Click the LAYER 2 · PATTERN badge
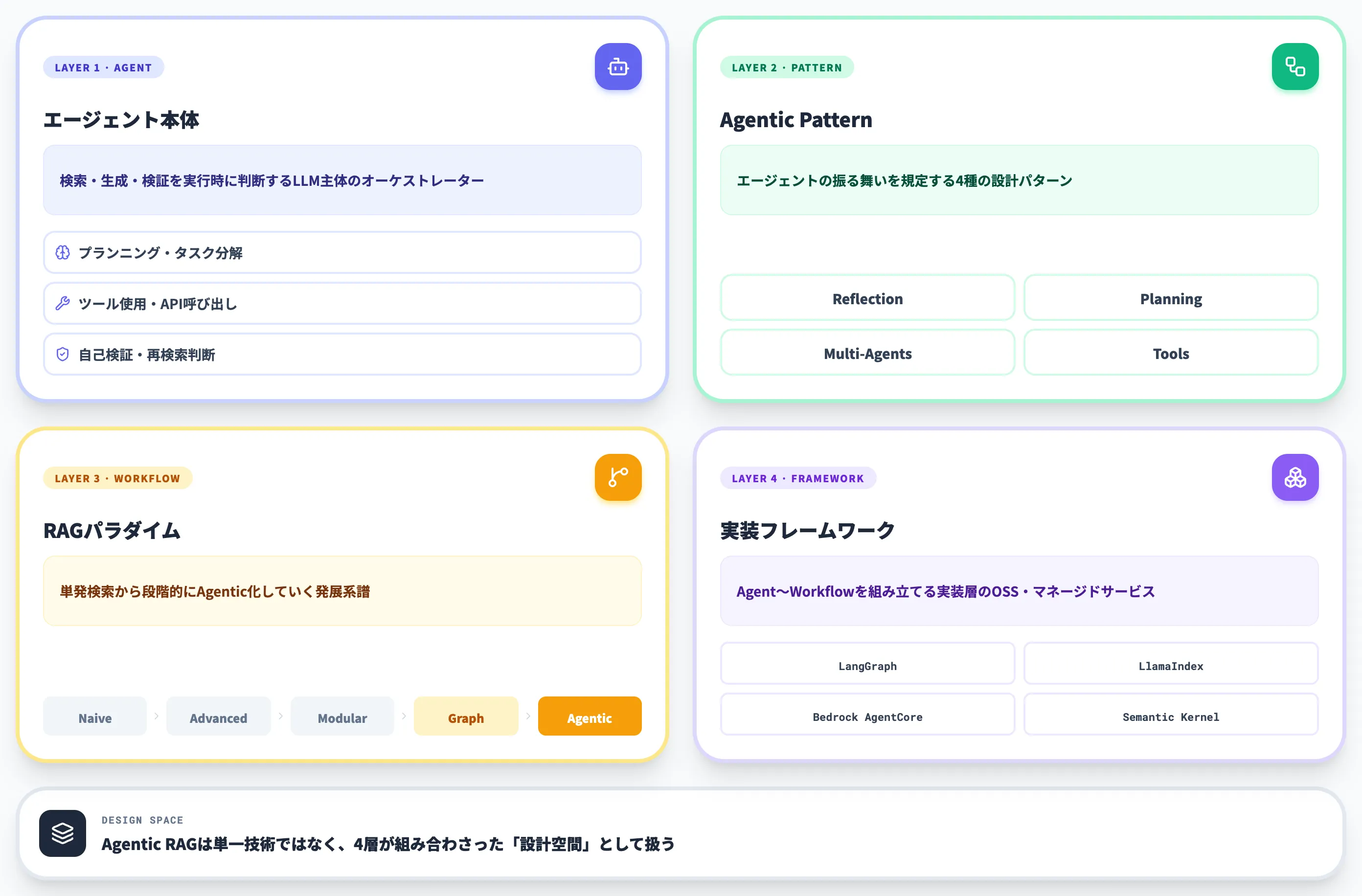1362x896 pixels. click(787, 67)
